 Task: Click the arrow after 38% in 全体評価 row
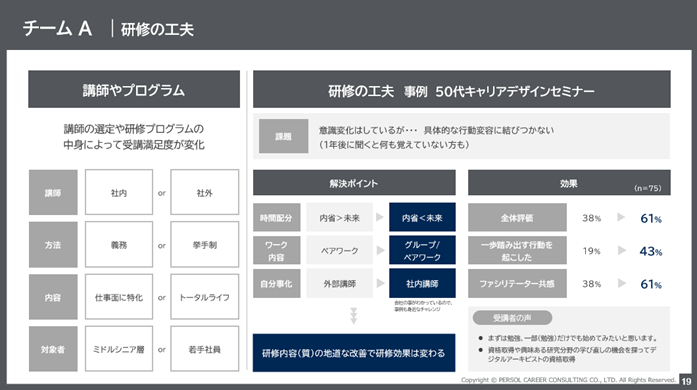621,217
